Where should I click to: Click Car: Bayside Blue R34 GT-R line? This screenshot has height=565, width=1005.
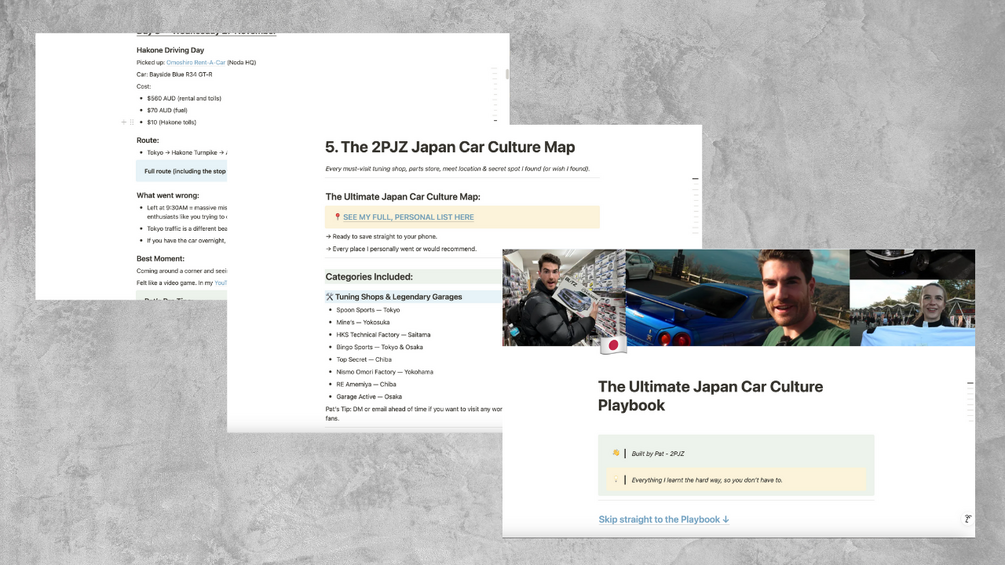point(174,74)
